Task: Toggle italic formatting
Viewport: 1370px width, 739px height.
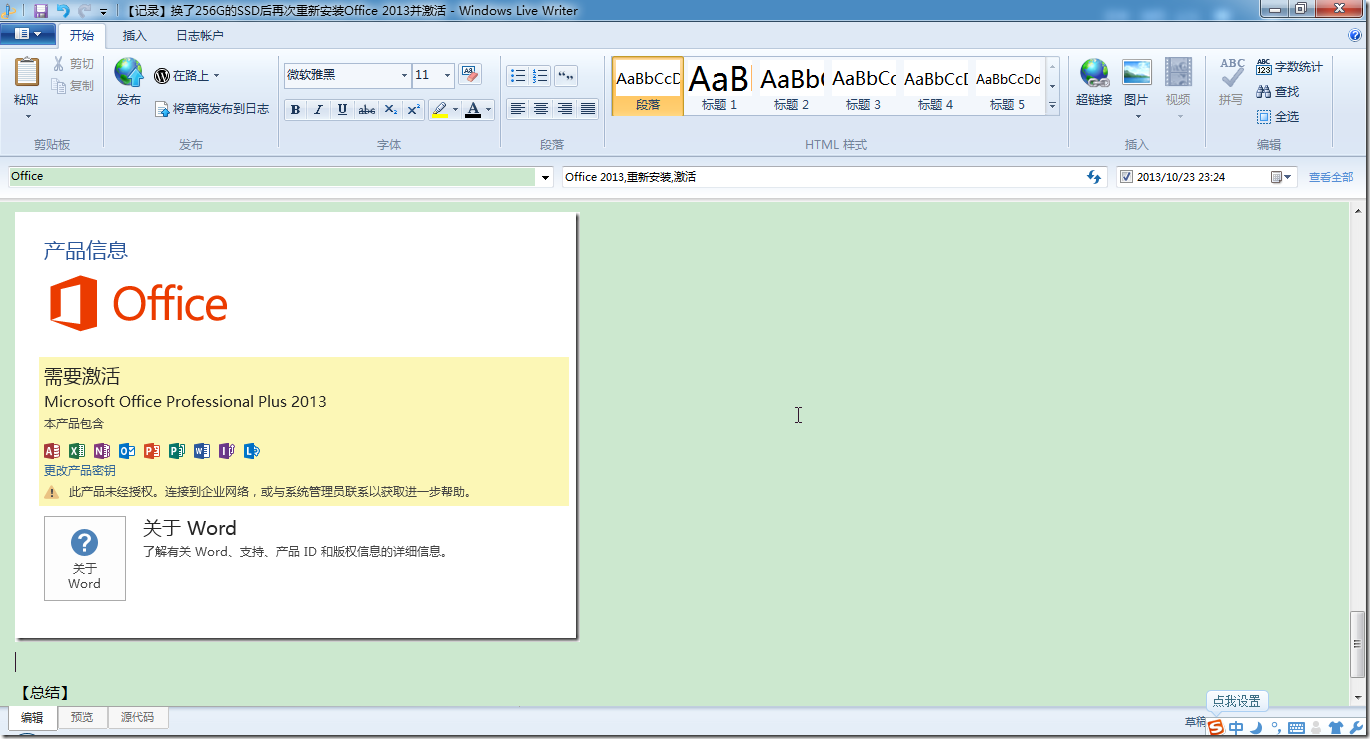Action: 319,109
